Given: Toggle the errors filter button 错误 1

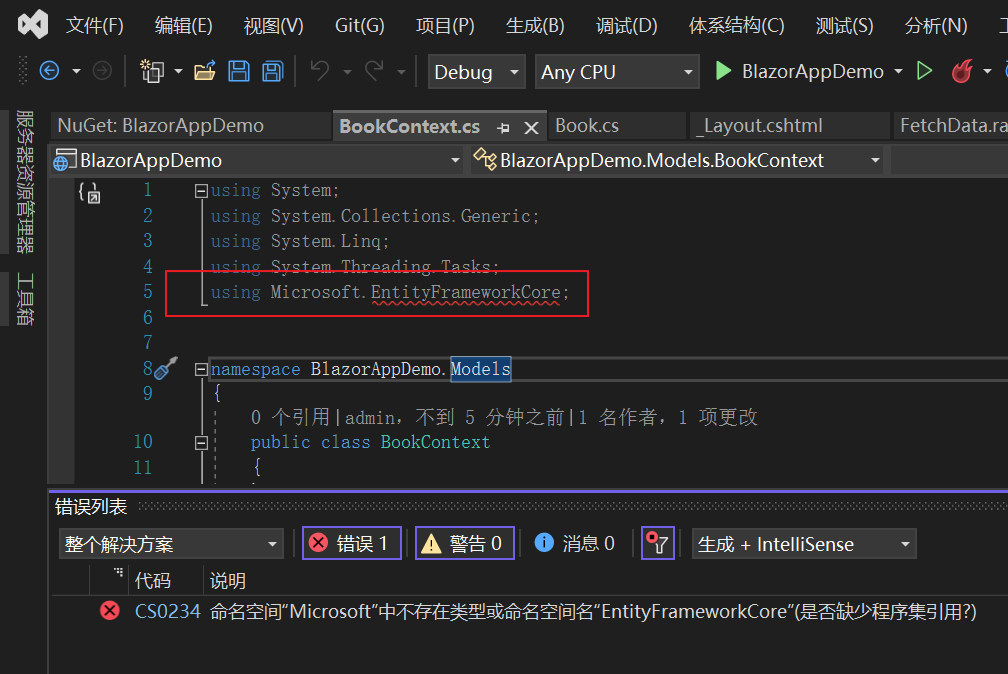Looking at the screenshot, I should coord(352,543).
